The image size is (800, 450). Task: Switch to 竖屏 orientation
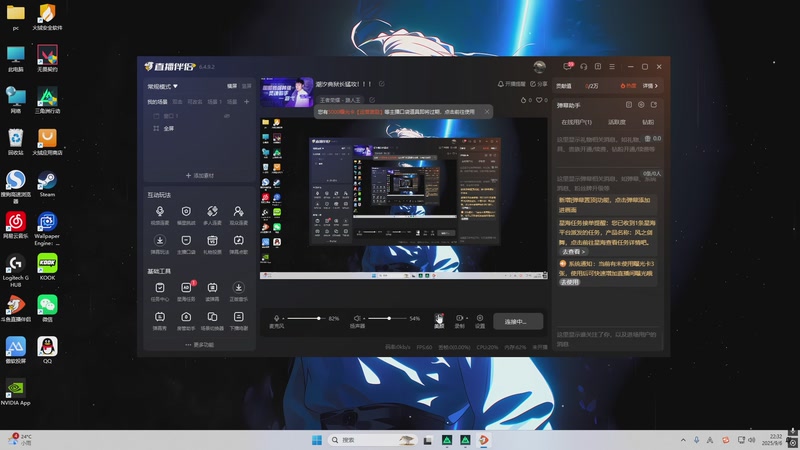246,86
